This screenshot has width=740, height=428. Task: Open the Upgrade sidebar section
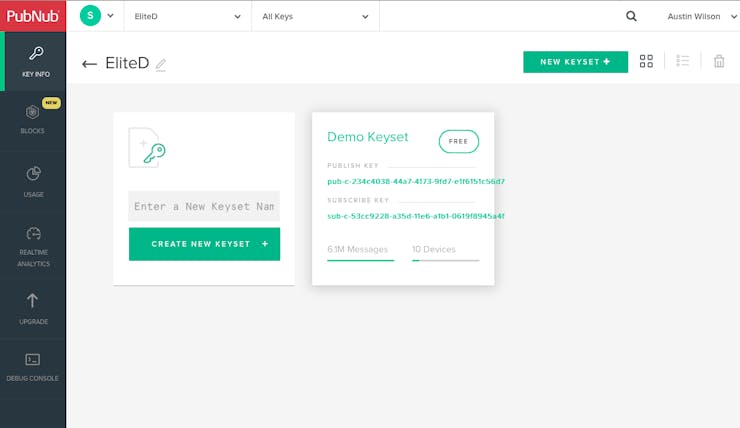33,309
